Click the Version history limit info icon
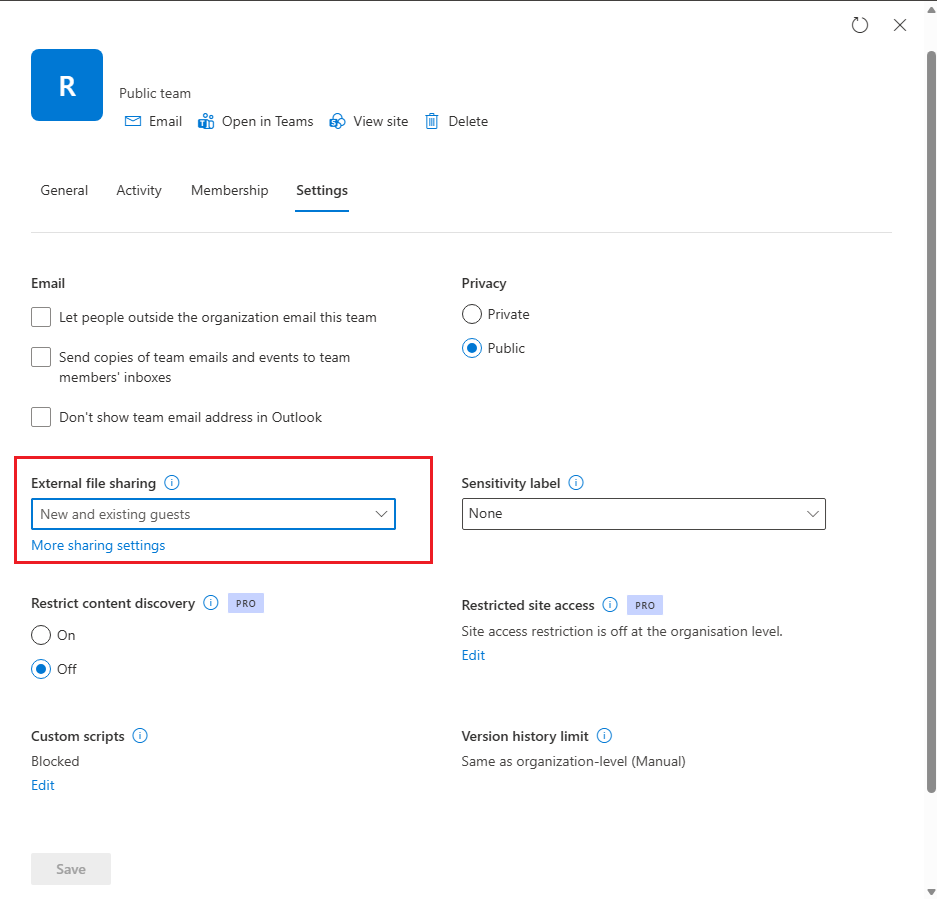 pos(604,735)
